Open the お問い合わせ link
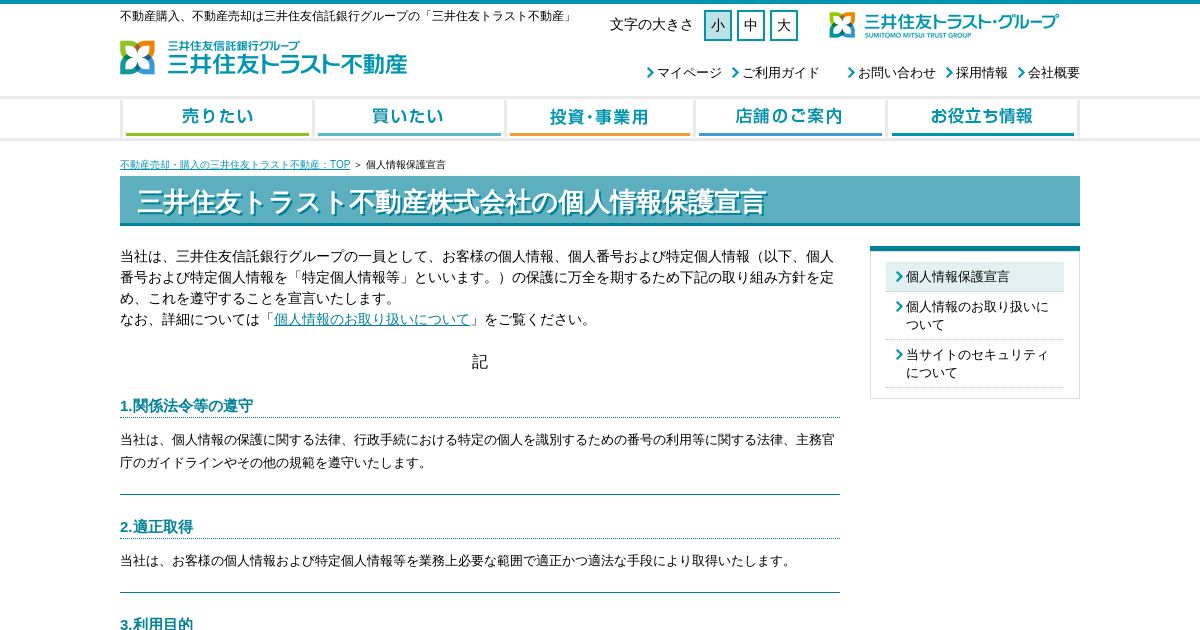1200x630 pixels. 891,73
